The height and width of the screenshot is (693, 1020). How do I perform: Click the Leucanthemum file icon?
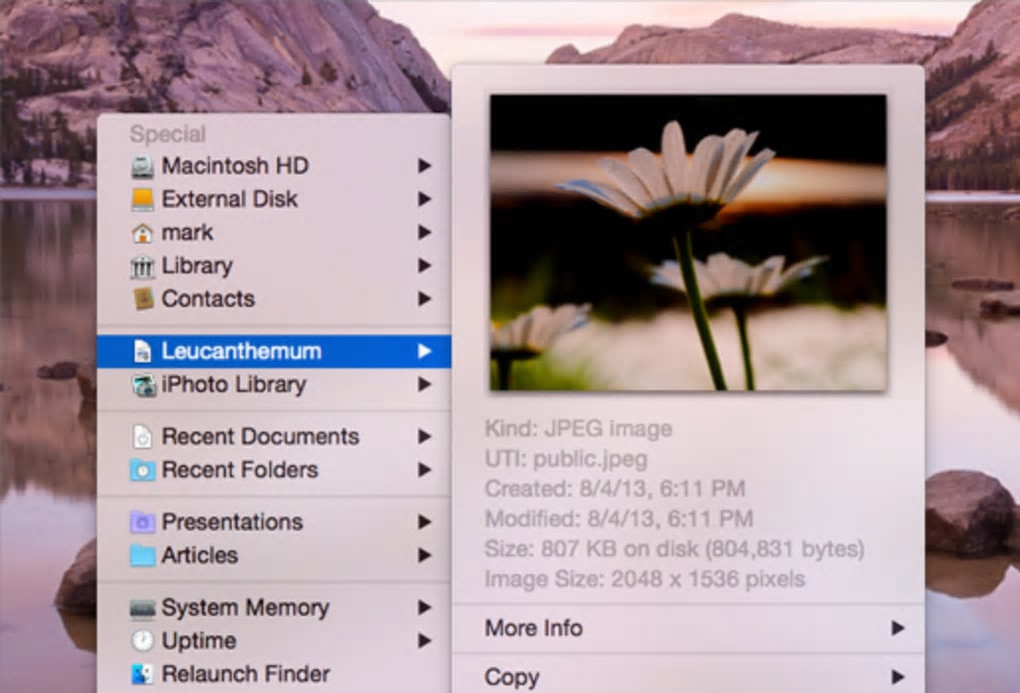click(x=142, y=351)
